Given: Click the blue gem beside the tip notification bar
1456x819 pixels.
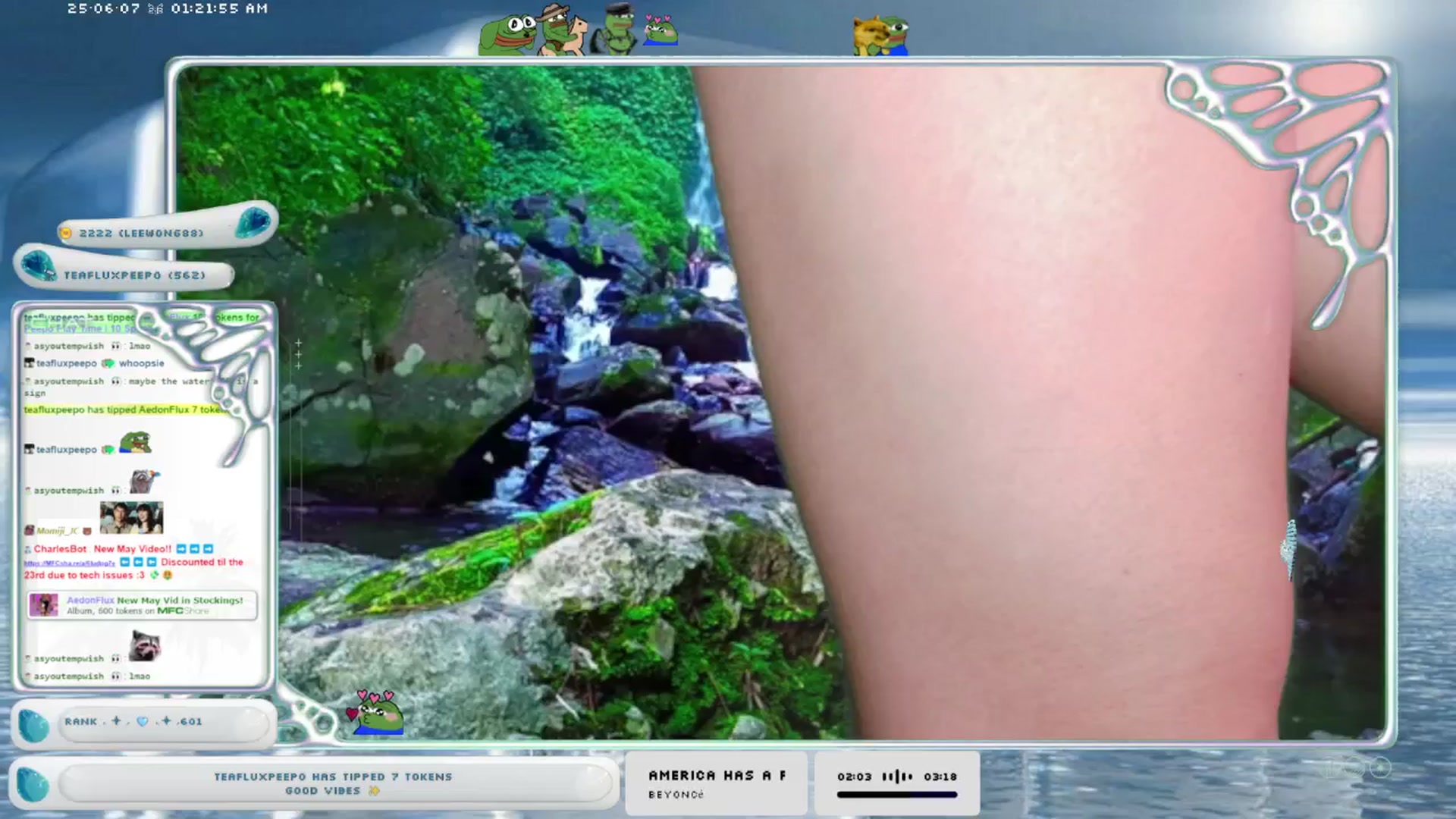Looking at the screenshot, I should [33, 785].
